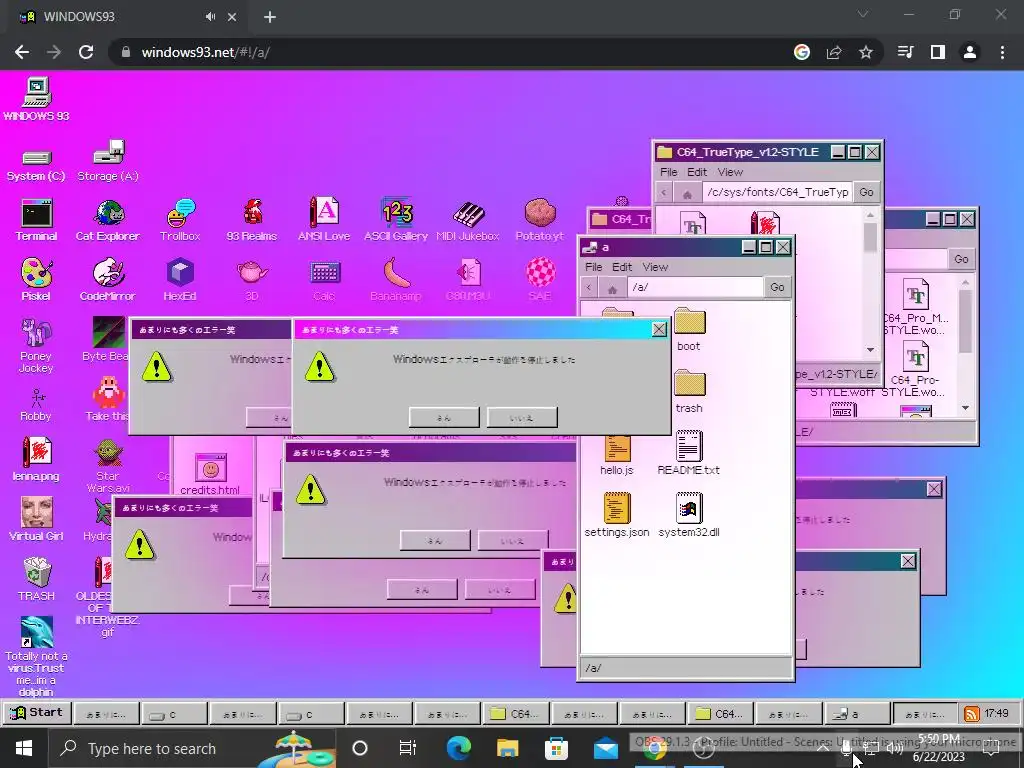Open the 3D teapot icon

[252, 280]
